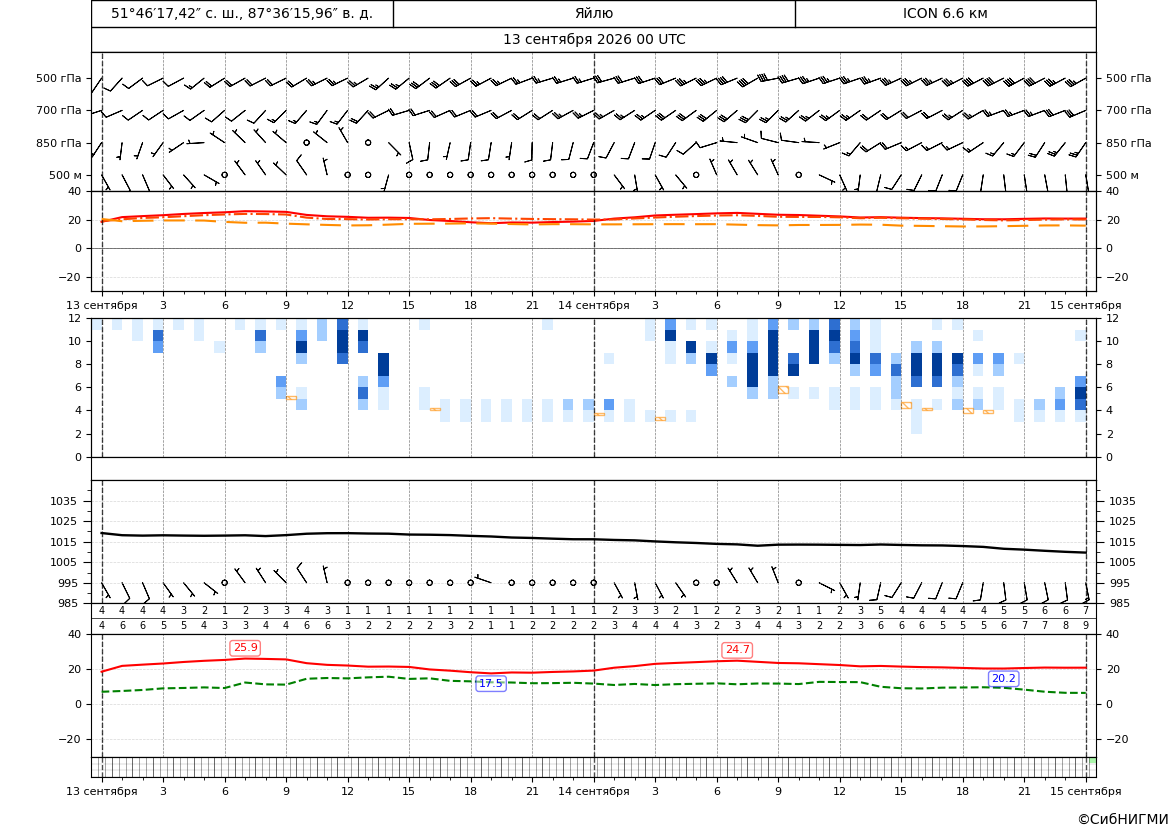Click the ©СибНИГМИ copyright text
The width and height of the screenshot is (1169, 827).
coord(1123,819)
